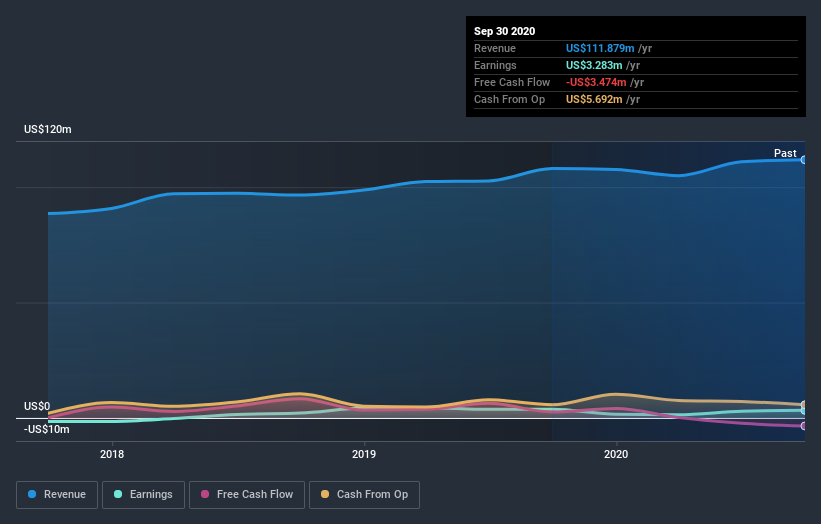Click the Earnings label in tooltip
The height and width of the screenshot is (524, 821).
pyautogui.click(x=495, y=65)
